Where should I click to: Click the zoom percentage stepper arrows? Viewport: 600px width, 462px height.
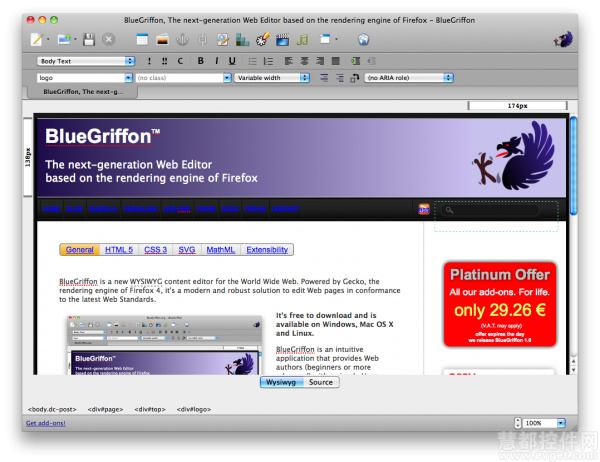[x=518, y=423]
